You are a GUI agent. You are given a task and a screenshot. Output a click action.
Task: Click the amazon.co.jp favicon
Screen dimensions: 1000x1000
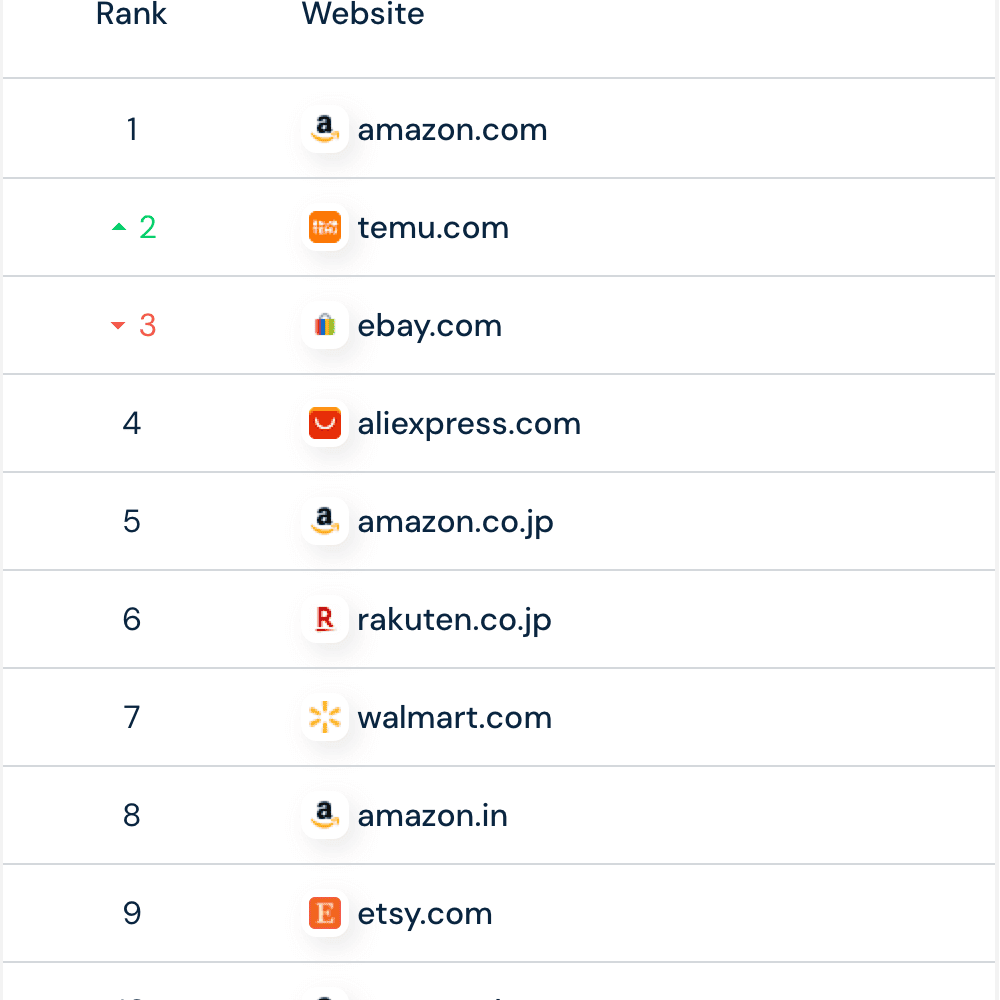point(325,521)
